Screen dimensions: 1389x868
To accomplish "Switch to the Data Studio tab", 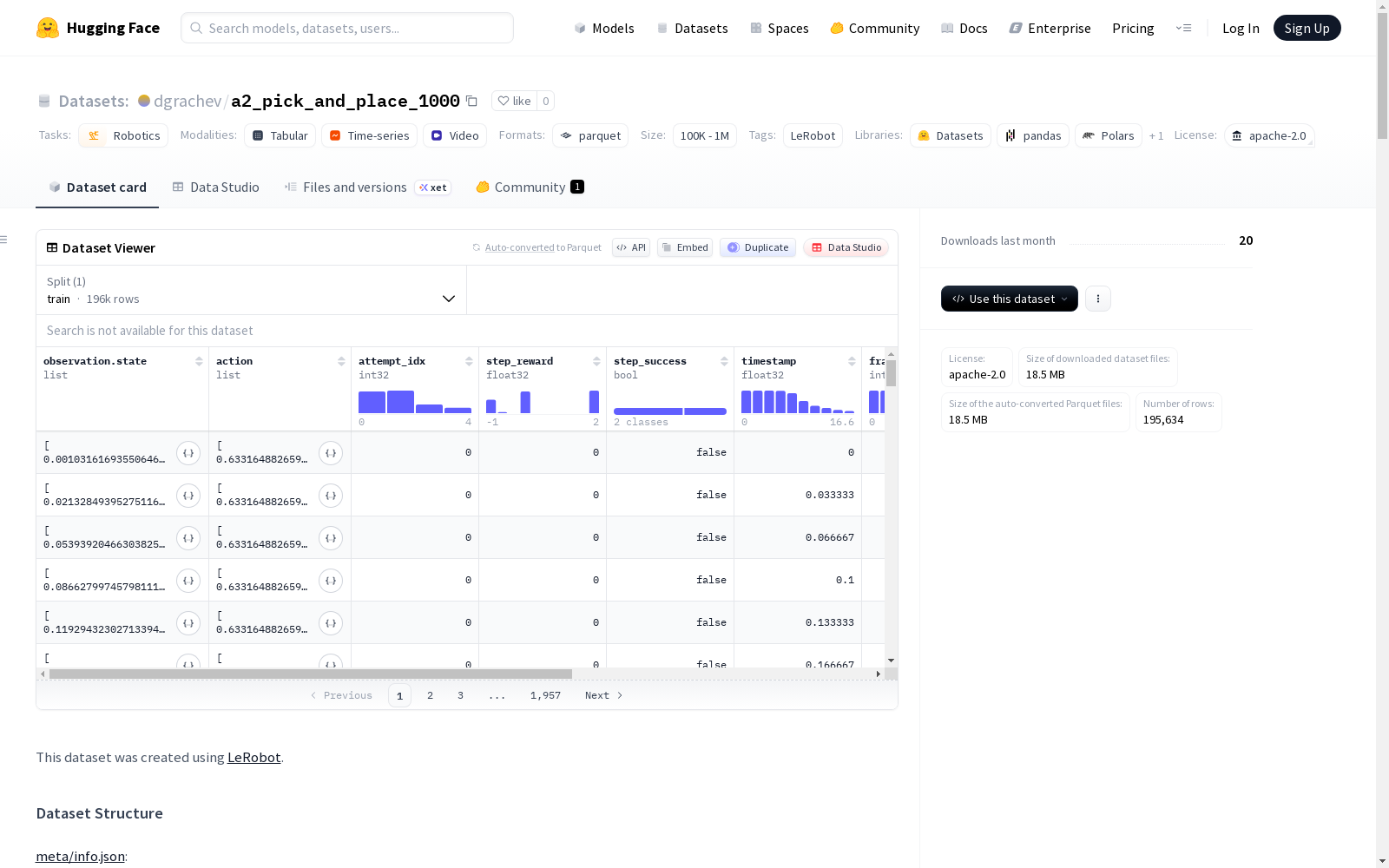I will click(215, 187).
